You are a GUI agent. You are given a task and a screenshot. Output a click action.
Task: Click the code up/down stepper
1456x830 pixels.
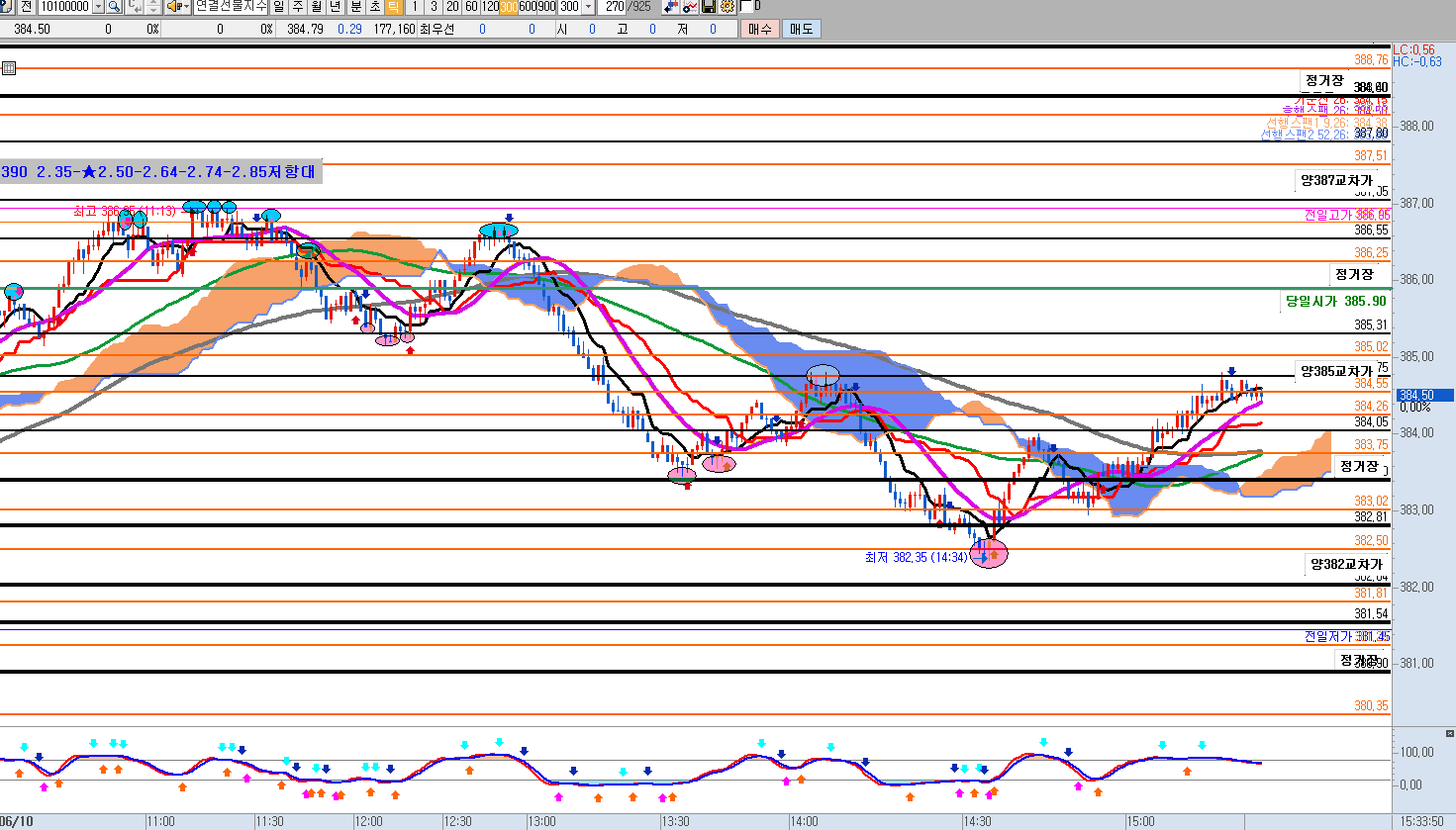tap(153, 6)
